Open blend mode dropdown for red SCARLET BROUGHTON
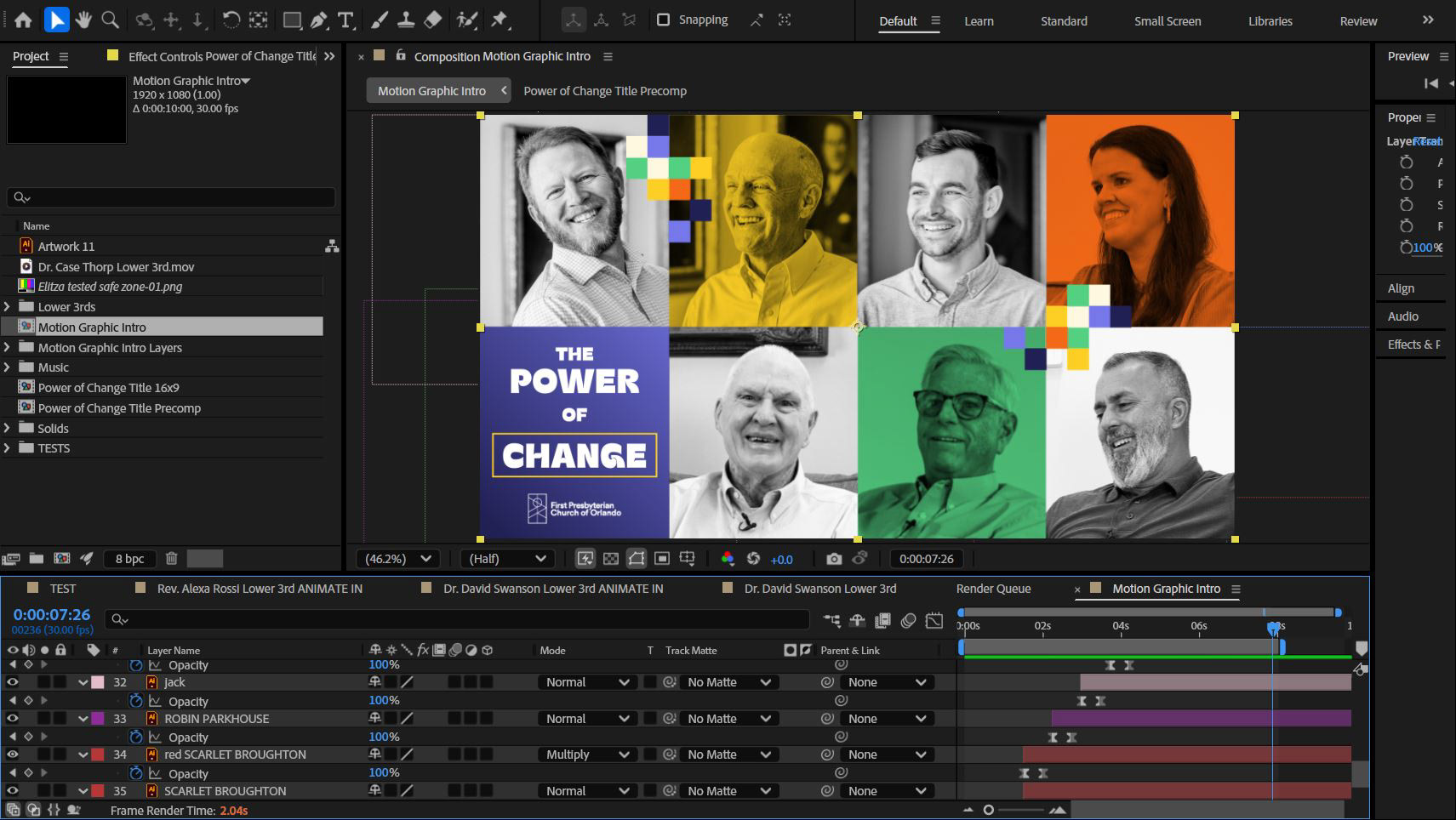Viewport: 1456px width, 820px height. [587, 755]
